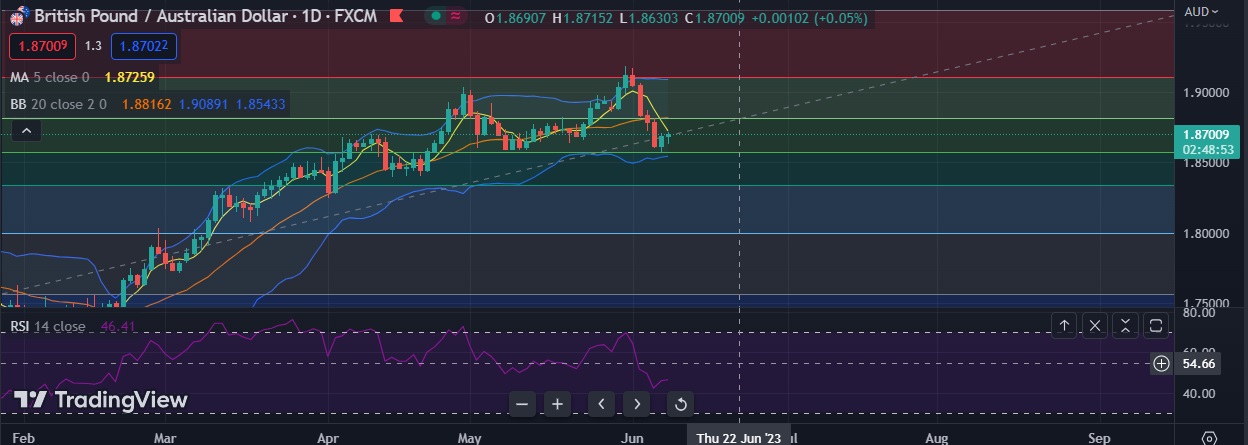Click the spread value 1.3
1248x445 pixels.
coord(93,45)
